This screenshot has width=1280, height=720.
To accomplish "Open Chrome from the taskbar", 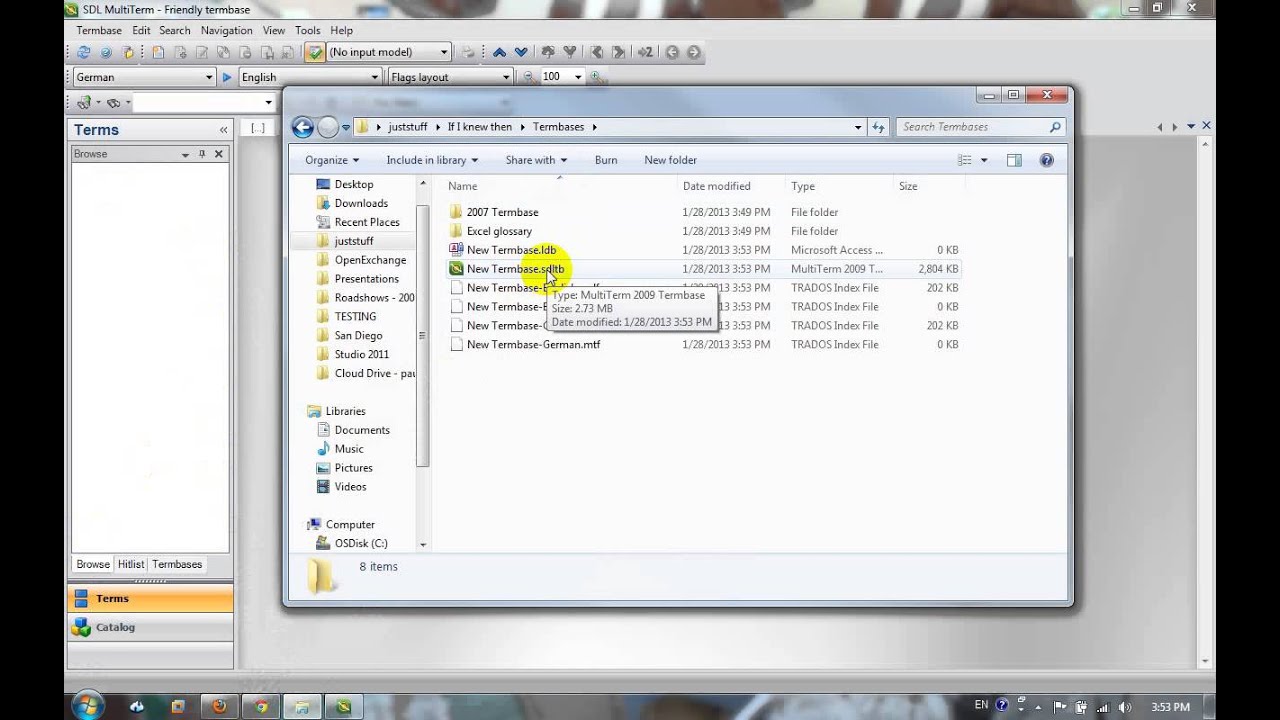I will coord(261,706).
